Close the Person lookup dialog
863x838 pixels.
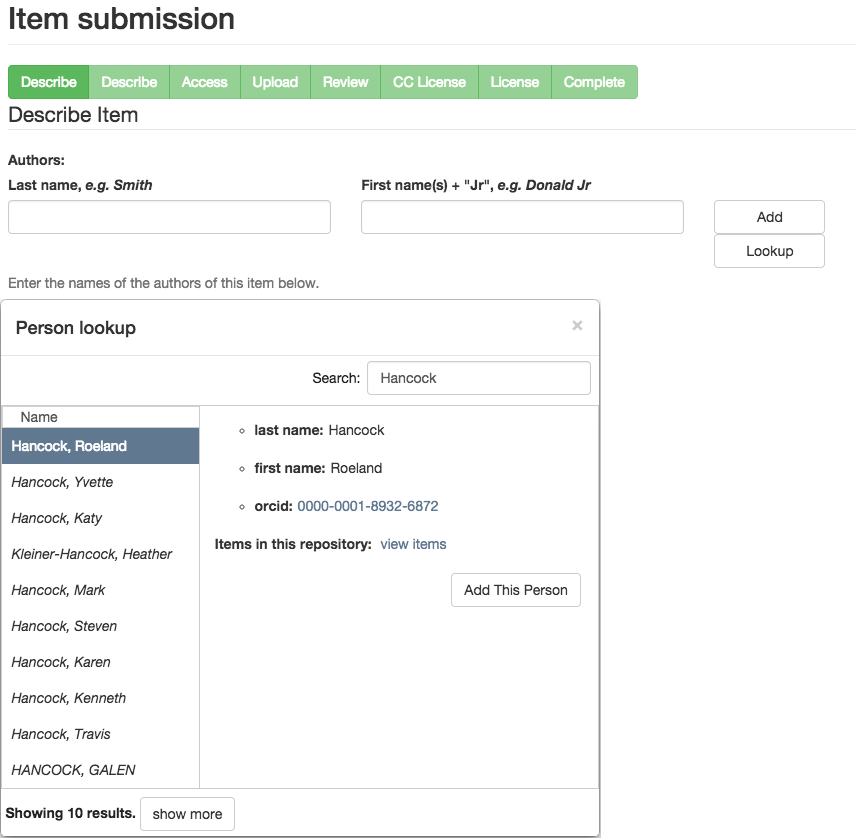coord(576,326)
